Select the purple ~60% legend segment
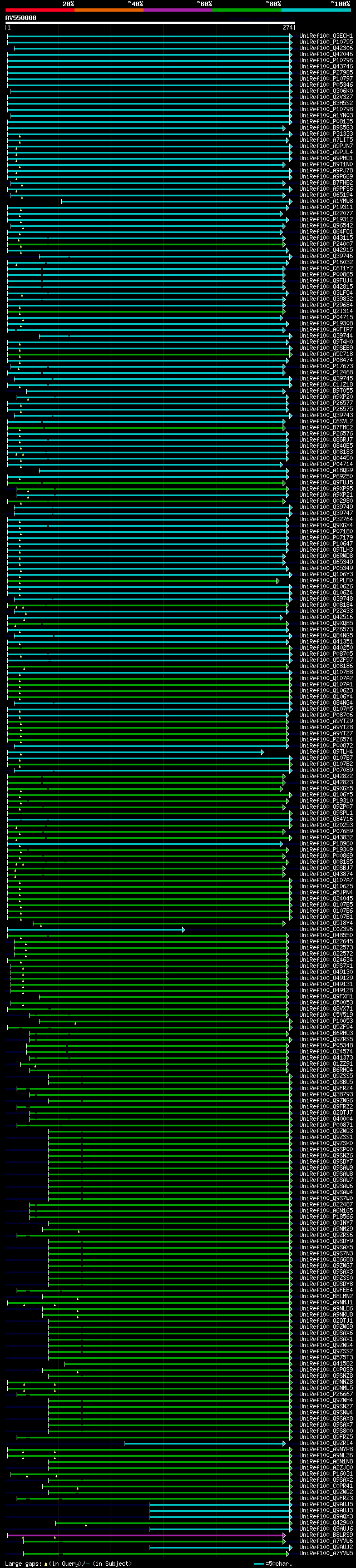 coord(177,10)
